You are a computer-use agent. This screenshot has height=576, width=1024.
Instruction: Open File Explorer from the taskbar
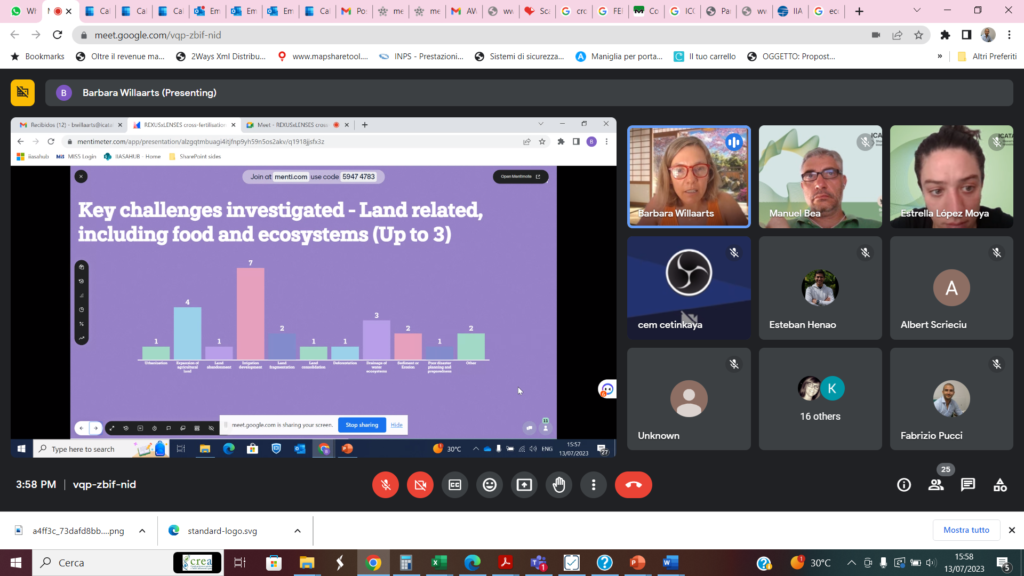coord(307,562)
